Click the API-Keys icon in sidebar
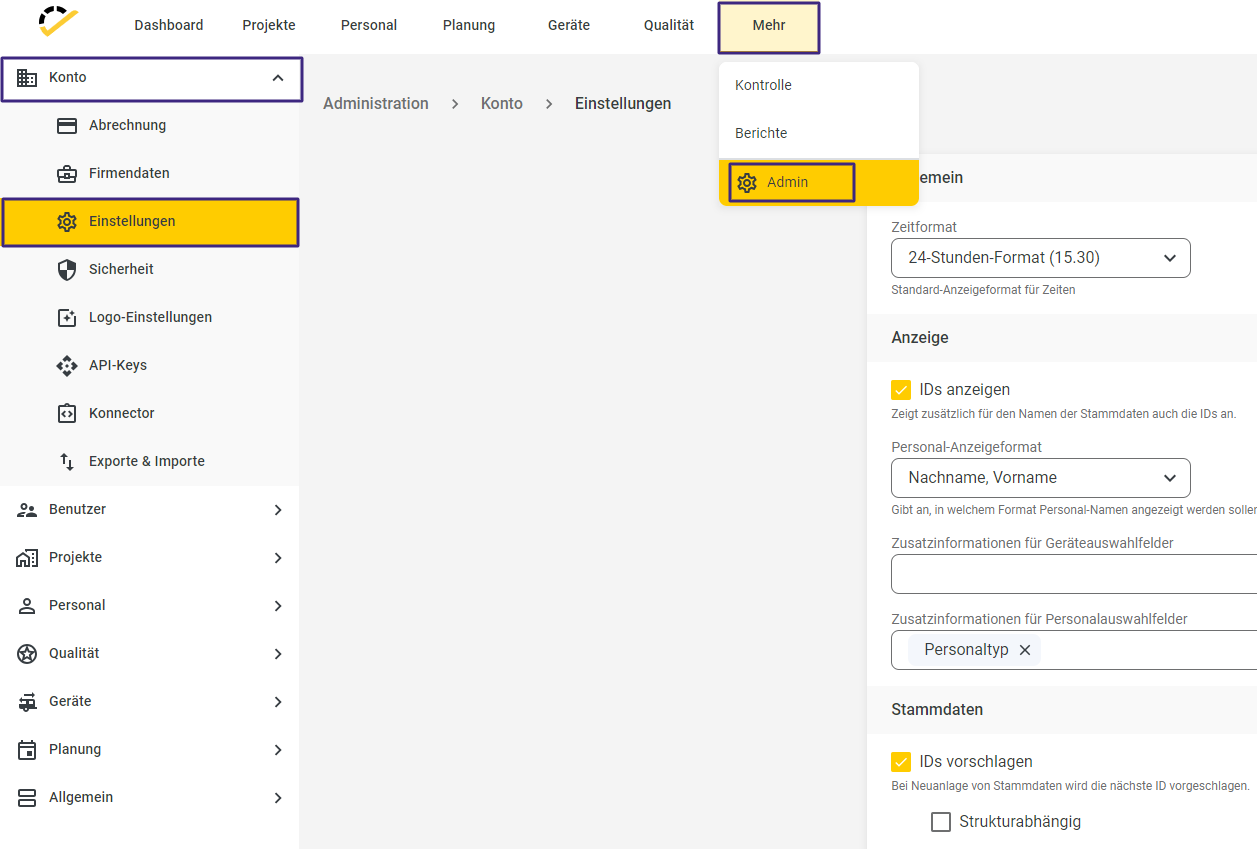The image size is (1257, 849). 67,366
